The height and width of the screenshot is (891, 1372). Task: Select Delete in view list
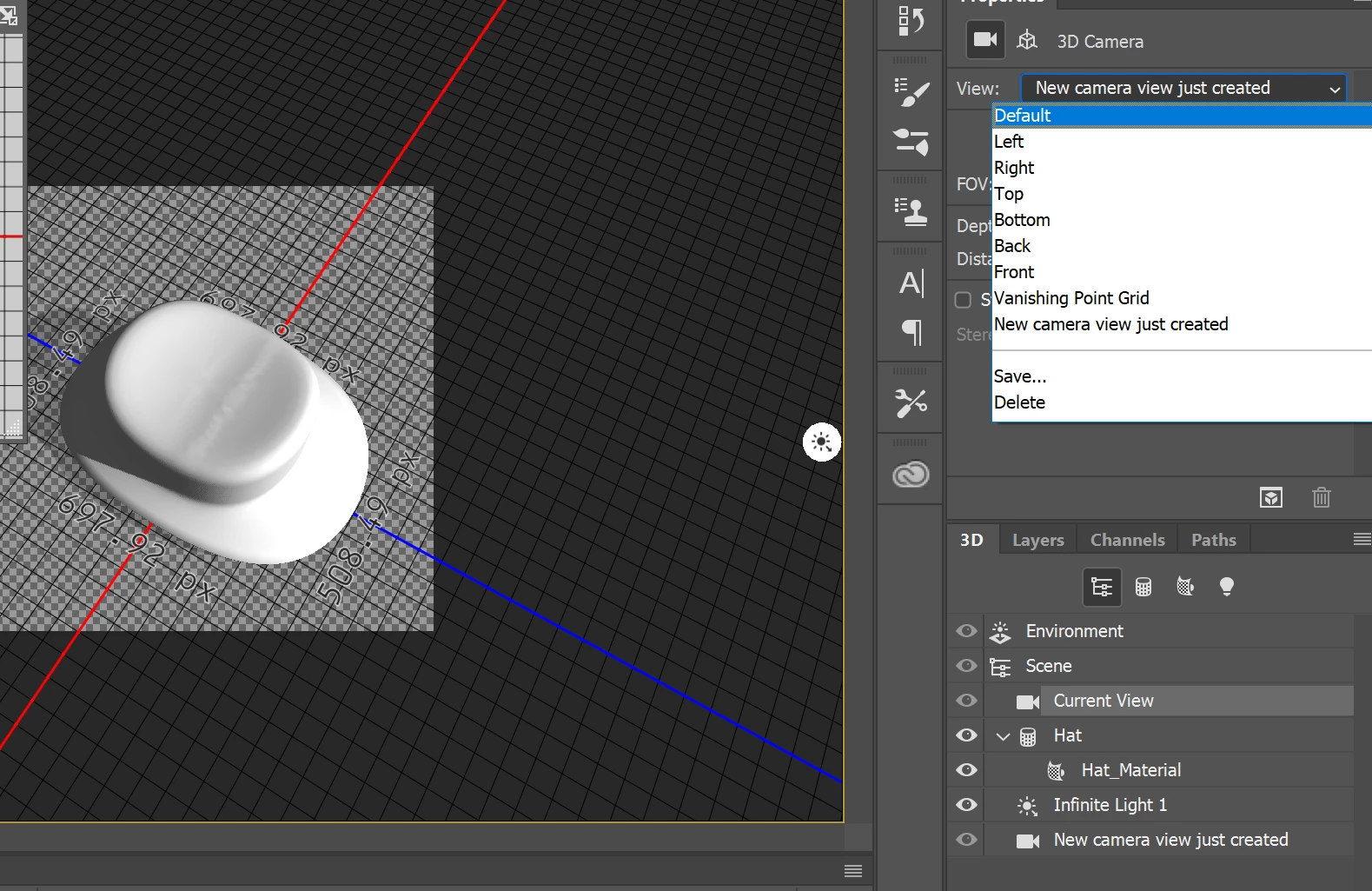click(1182, 402)
